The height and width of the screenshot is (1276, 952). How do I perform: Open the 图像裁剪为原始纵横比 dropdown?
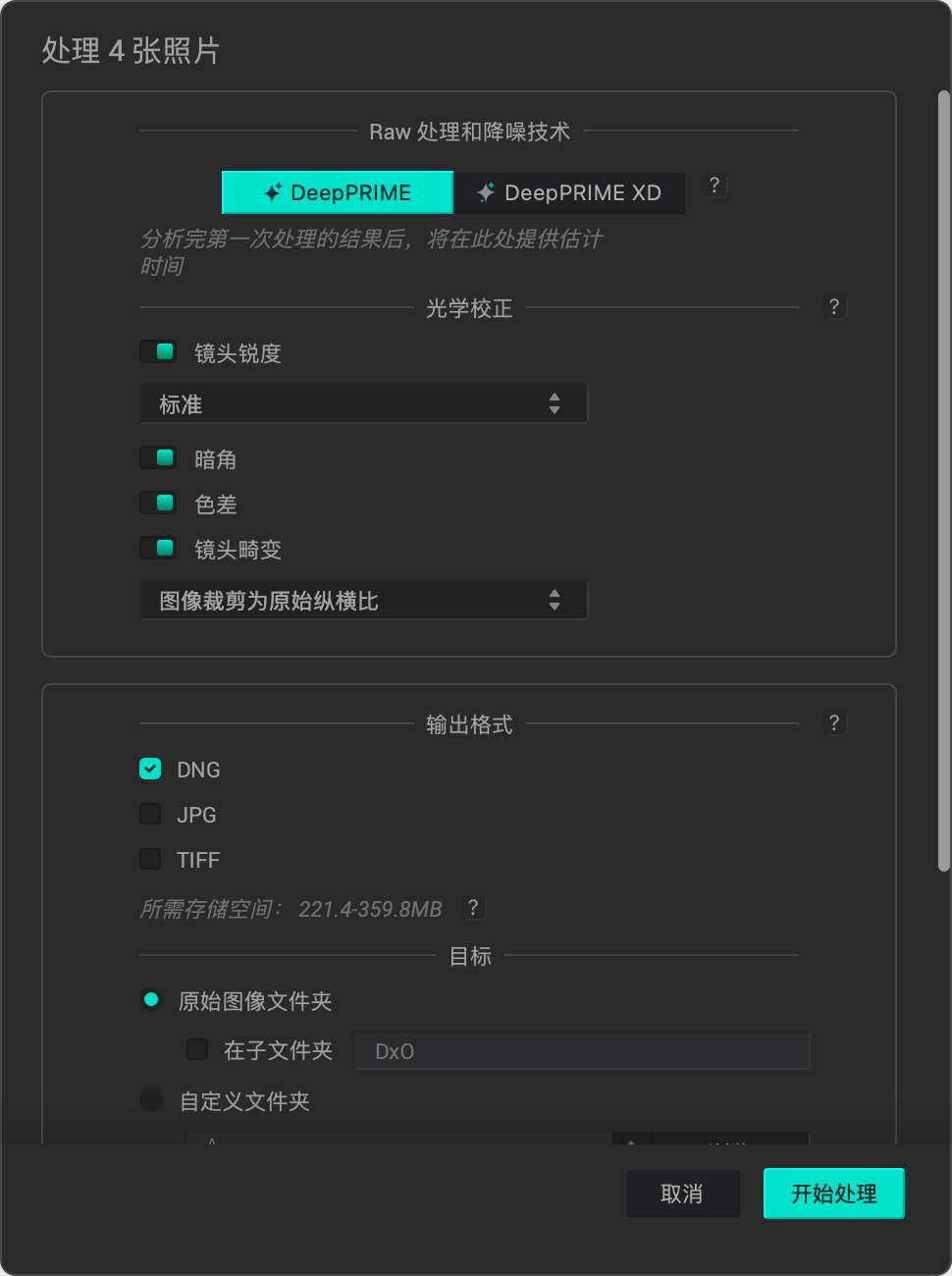364,600
